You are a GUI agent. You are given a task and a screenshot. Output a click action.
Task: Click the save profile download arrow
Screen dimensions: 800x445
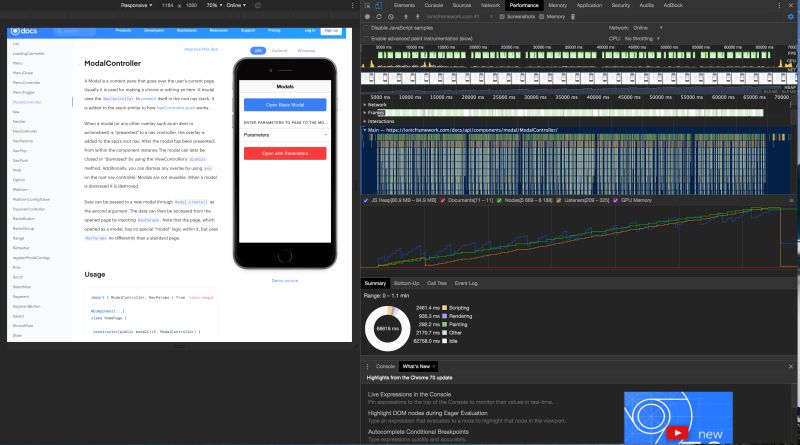click(x=417, y=16)
